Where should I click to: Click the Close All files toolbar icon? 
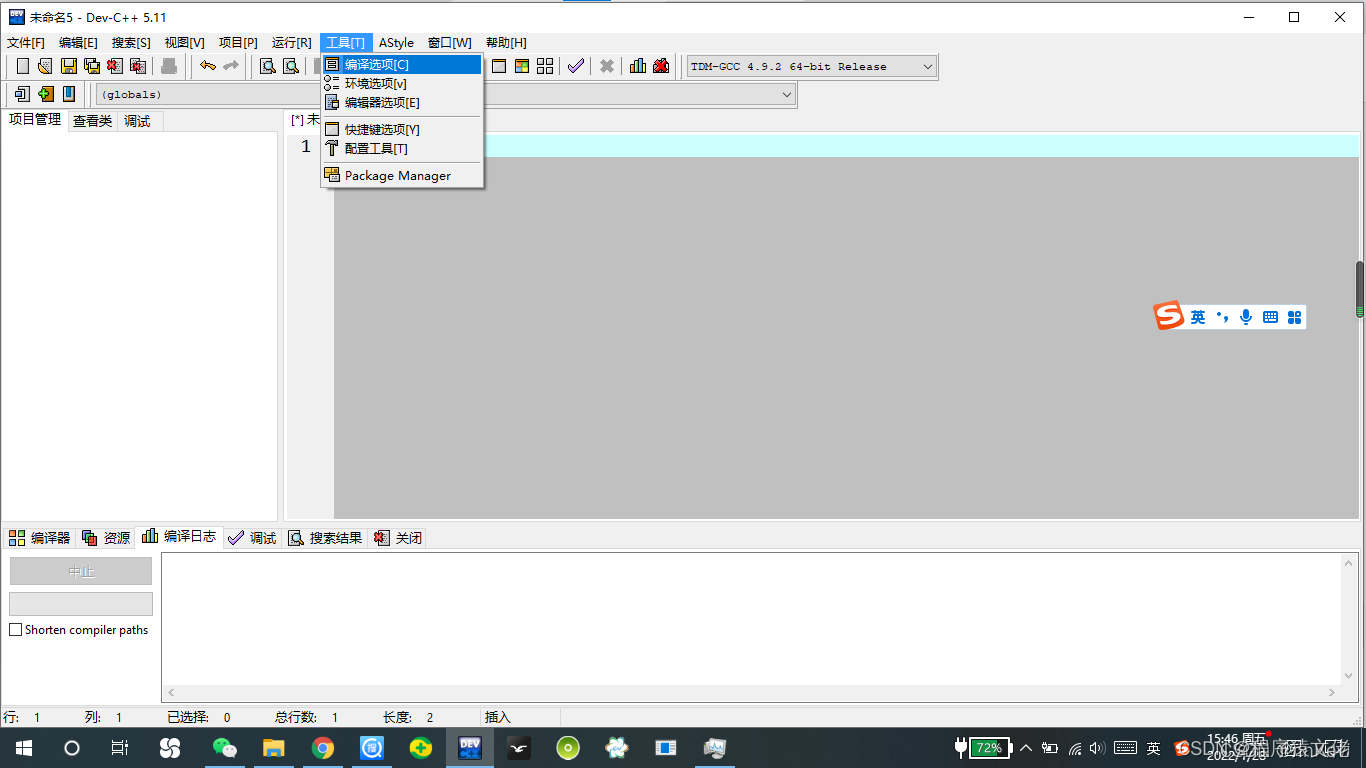138,66
